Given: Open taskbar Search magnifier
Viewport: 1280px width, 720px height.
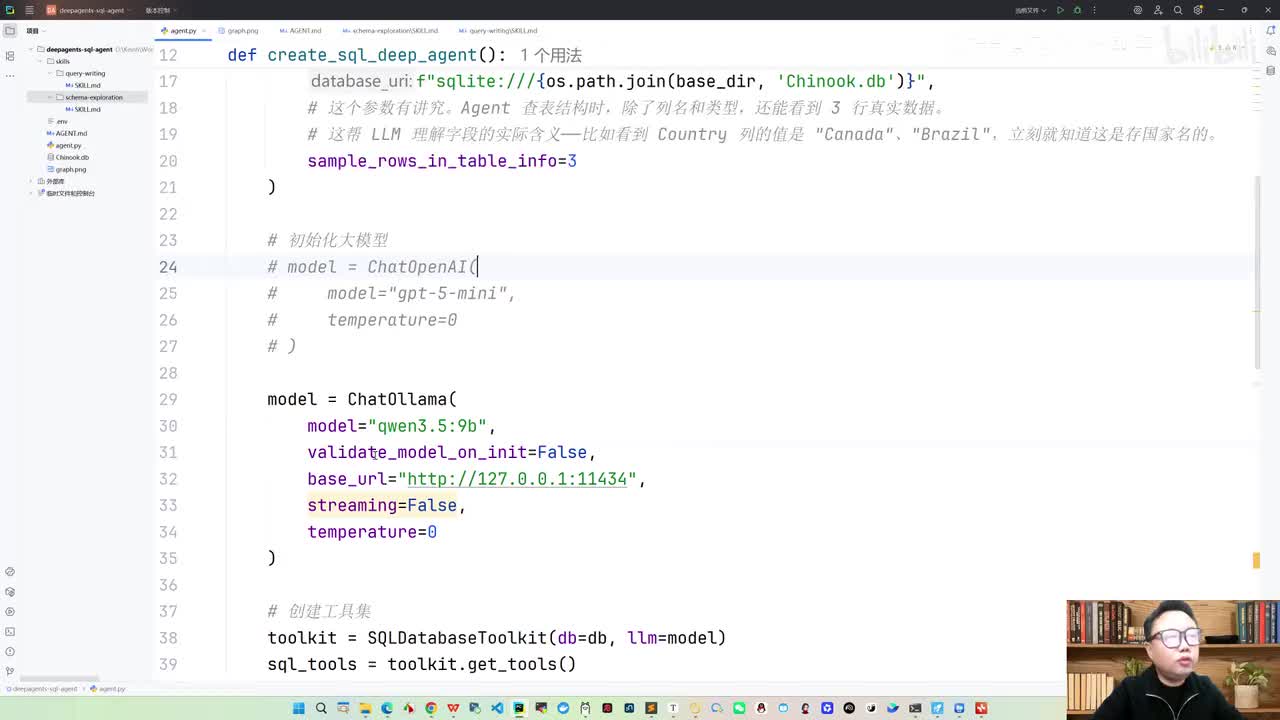Looking at the screenshot, I should pos(321,708).
